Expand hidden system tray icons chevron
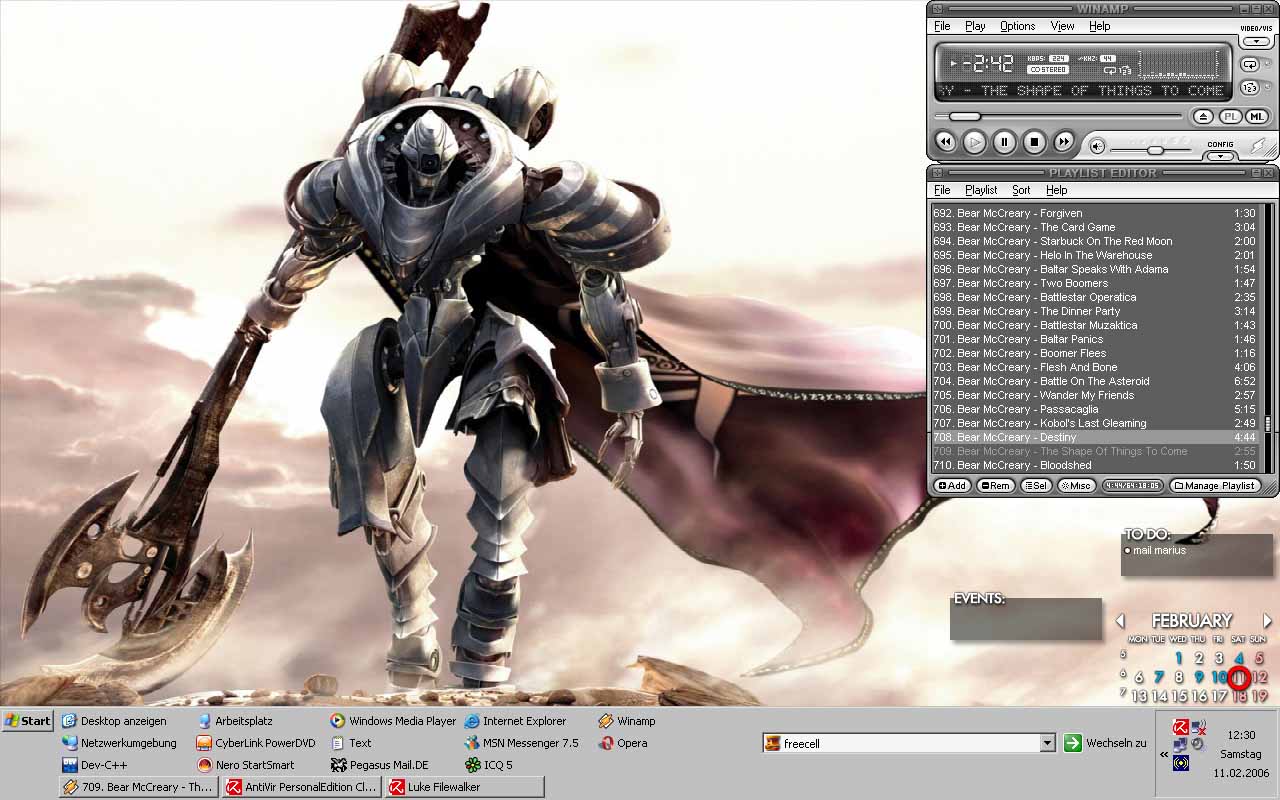This screenshot has width=1280, height=800. point(1164,755)
